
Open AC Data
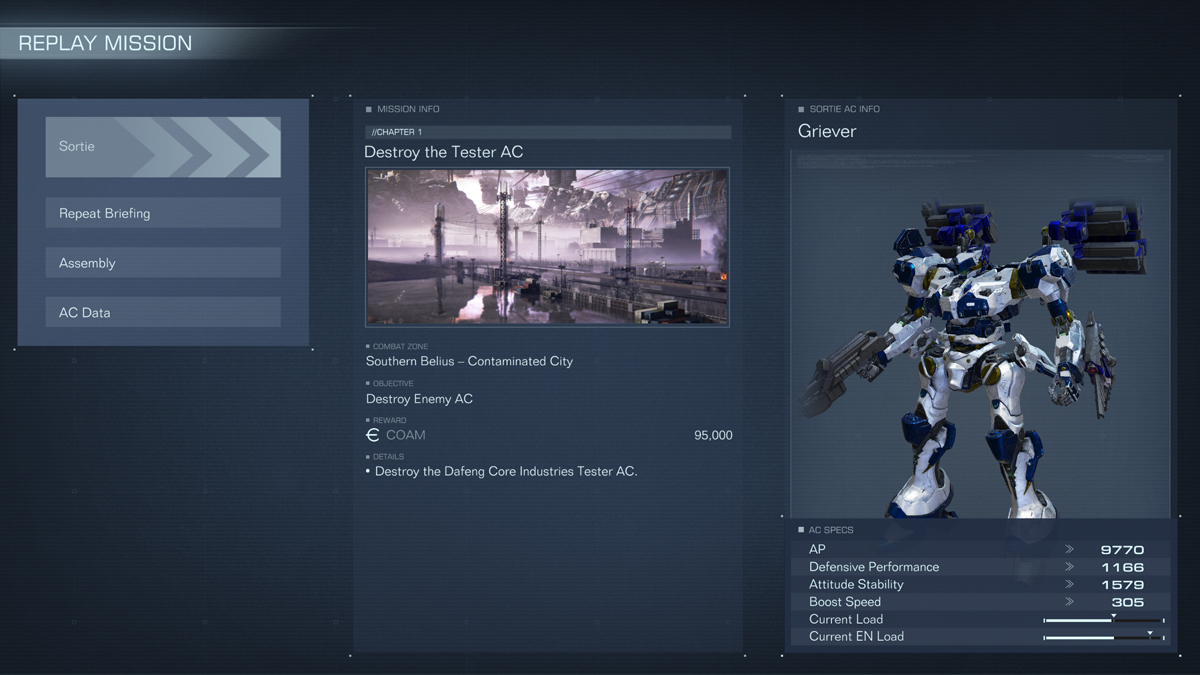[x=163, y=312]
